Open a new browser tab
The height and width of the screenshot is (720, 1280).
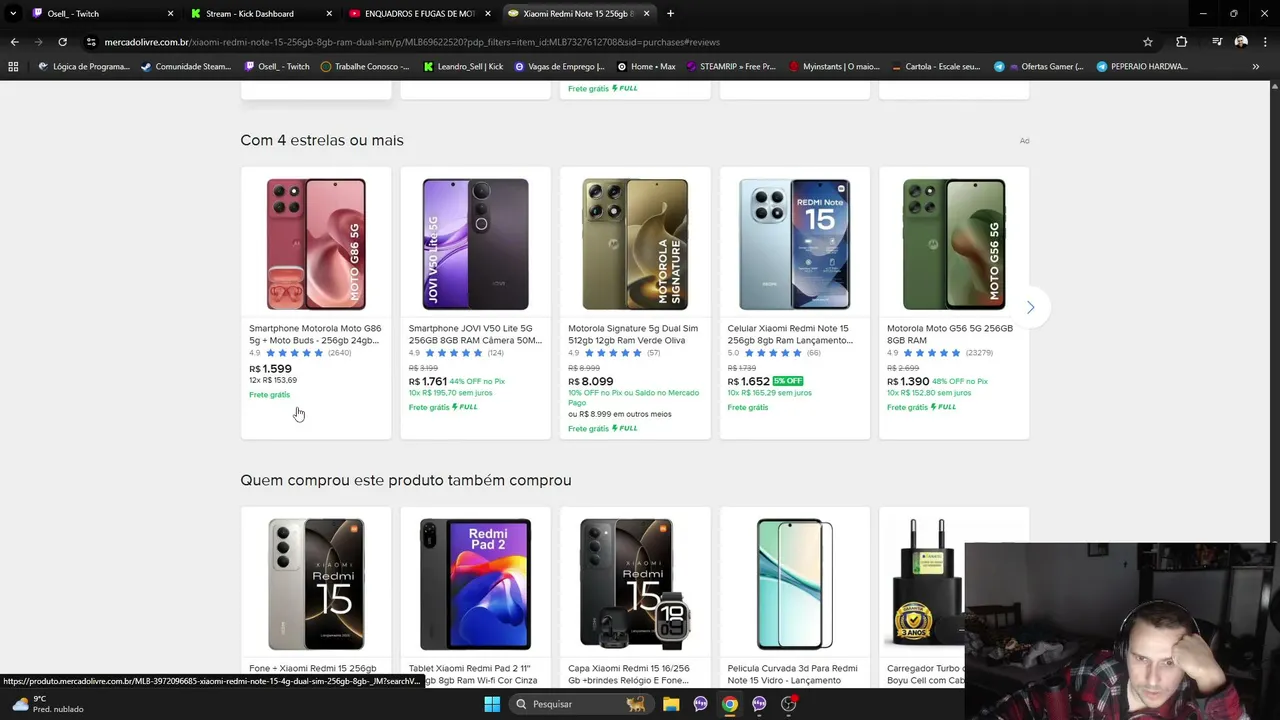(x=670, y=14)
